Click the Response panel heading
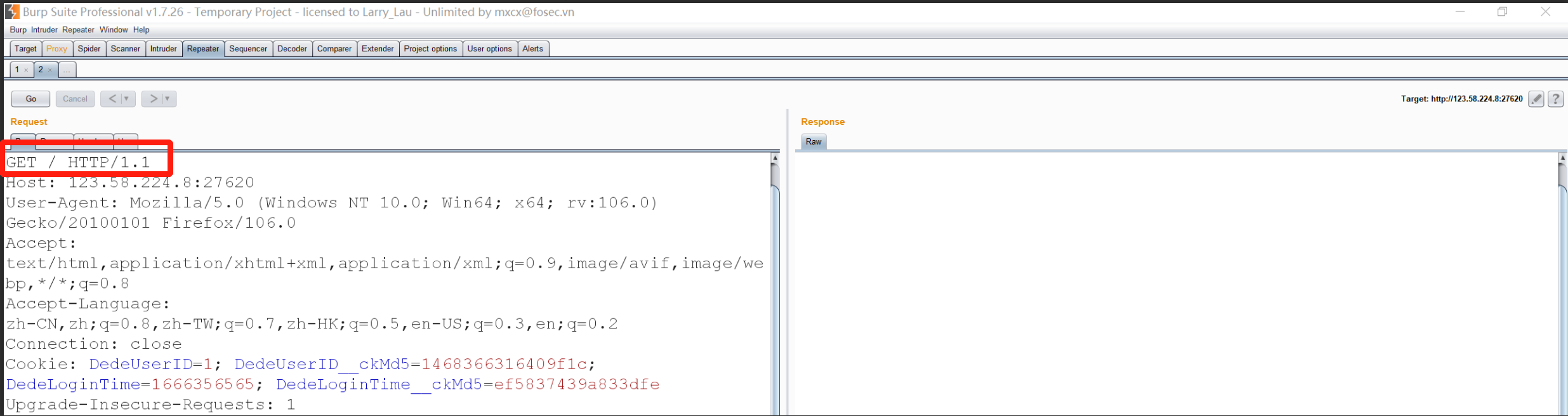1568x416 pixels. tap(822, 122)
